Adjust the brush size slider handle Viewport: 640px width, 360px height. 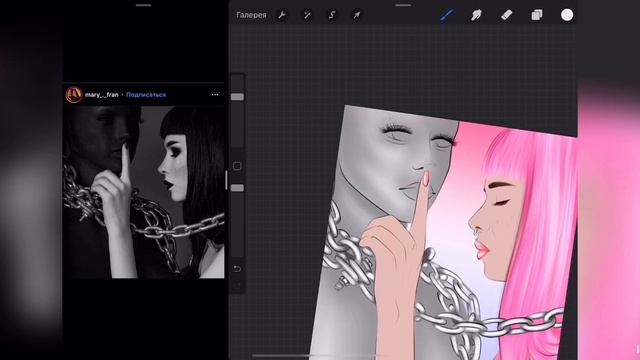pyautogui.click(x=238, y=97)
